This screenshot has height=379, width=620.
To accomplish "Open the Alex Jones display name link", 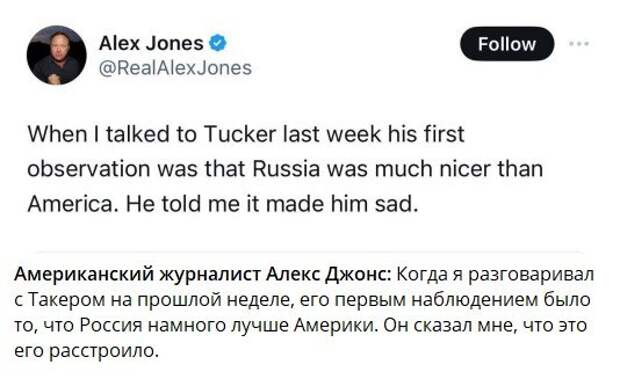I will tap(151, 43).
